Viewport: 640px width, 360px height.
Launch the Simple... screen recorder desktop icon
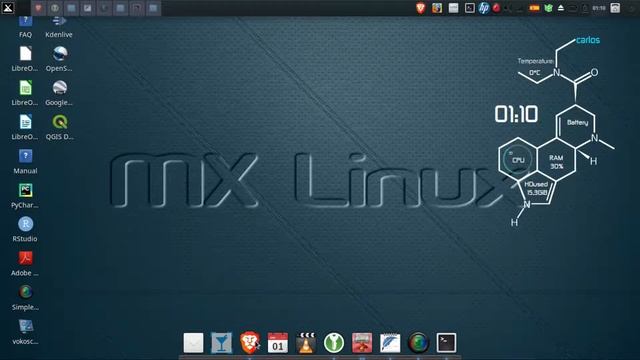(25, 298)
